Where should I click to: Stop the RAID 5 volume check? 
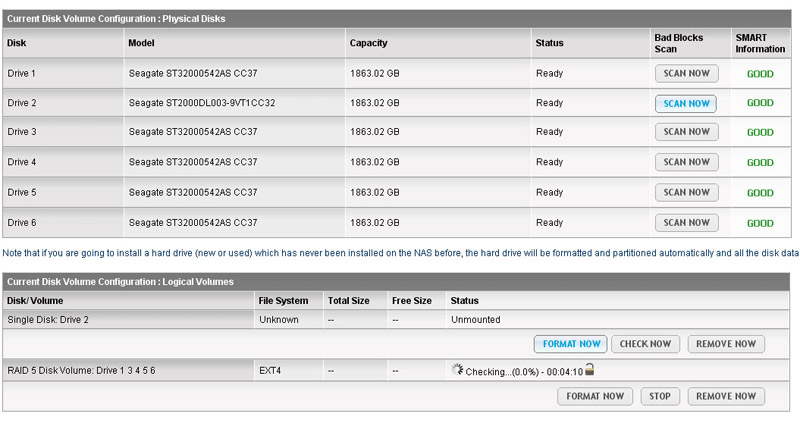pyautogui.click(x=659, y=396)
